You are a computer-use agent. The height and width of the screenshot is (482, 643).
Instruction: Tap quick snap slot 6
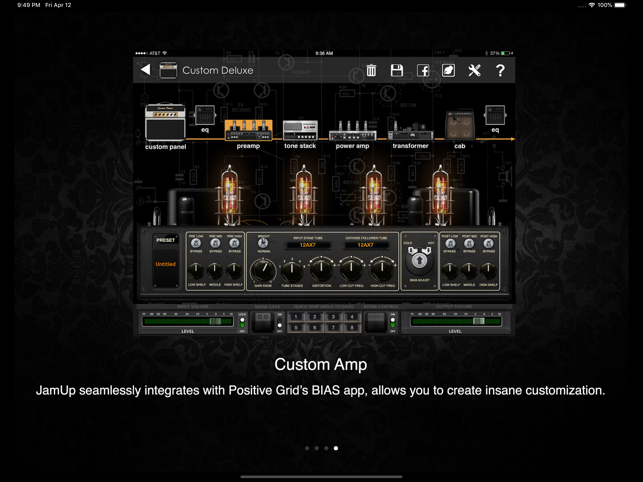coord(315,327)
